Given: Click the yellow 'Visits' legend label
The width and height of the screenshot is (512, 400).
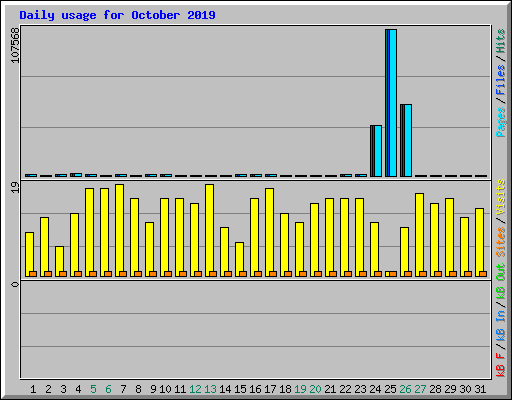Looking at the screenshot, I should [501, 197].
